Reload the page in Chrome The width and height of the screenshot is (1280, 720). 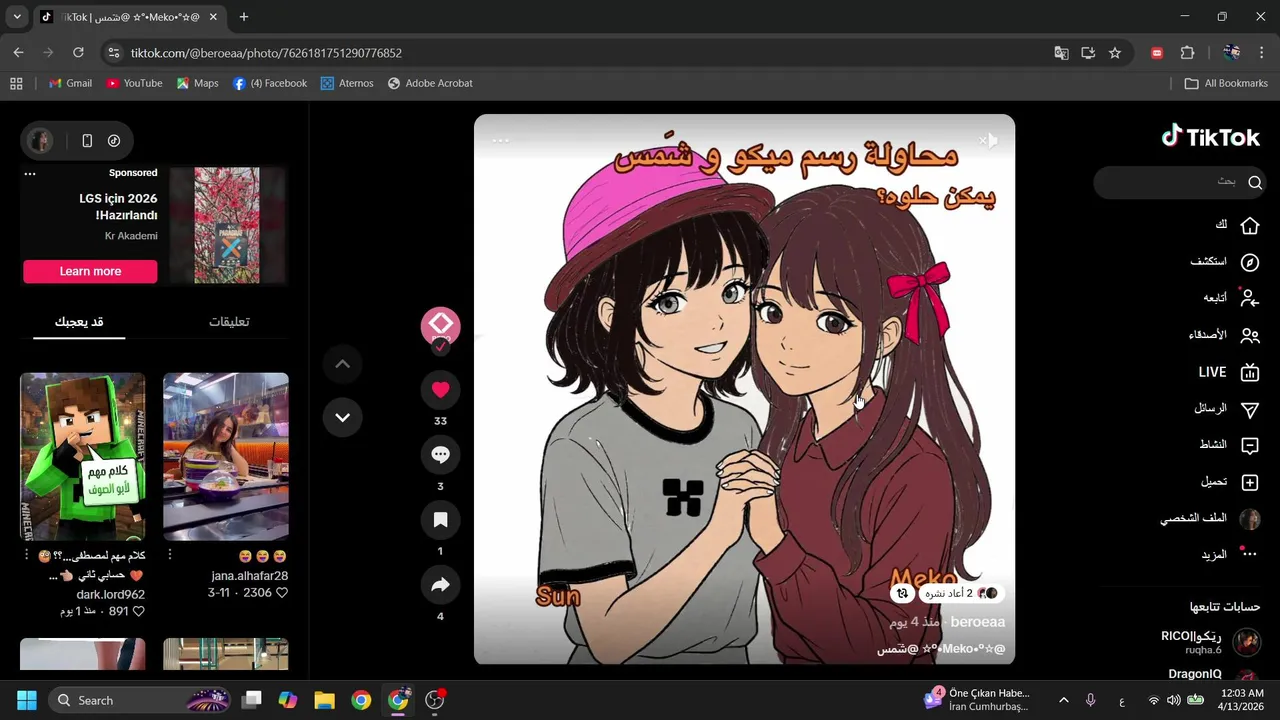tap(78, 53)
